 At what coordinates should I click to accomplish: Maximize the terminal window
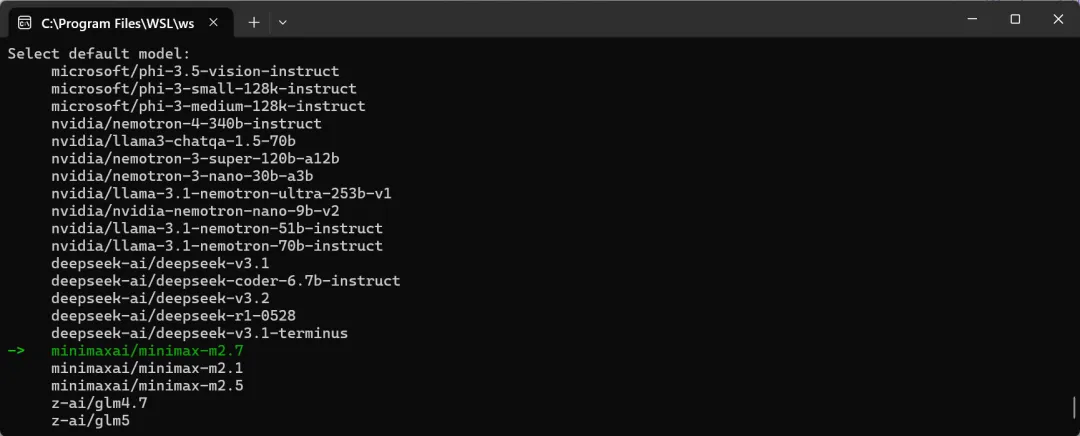1015,19
